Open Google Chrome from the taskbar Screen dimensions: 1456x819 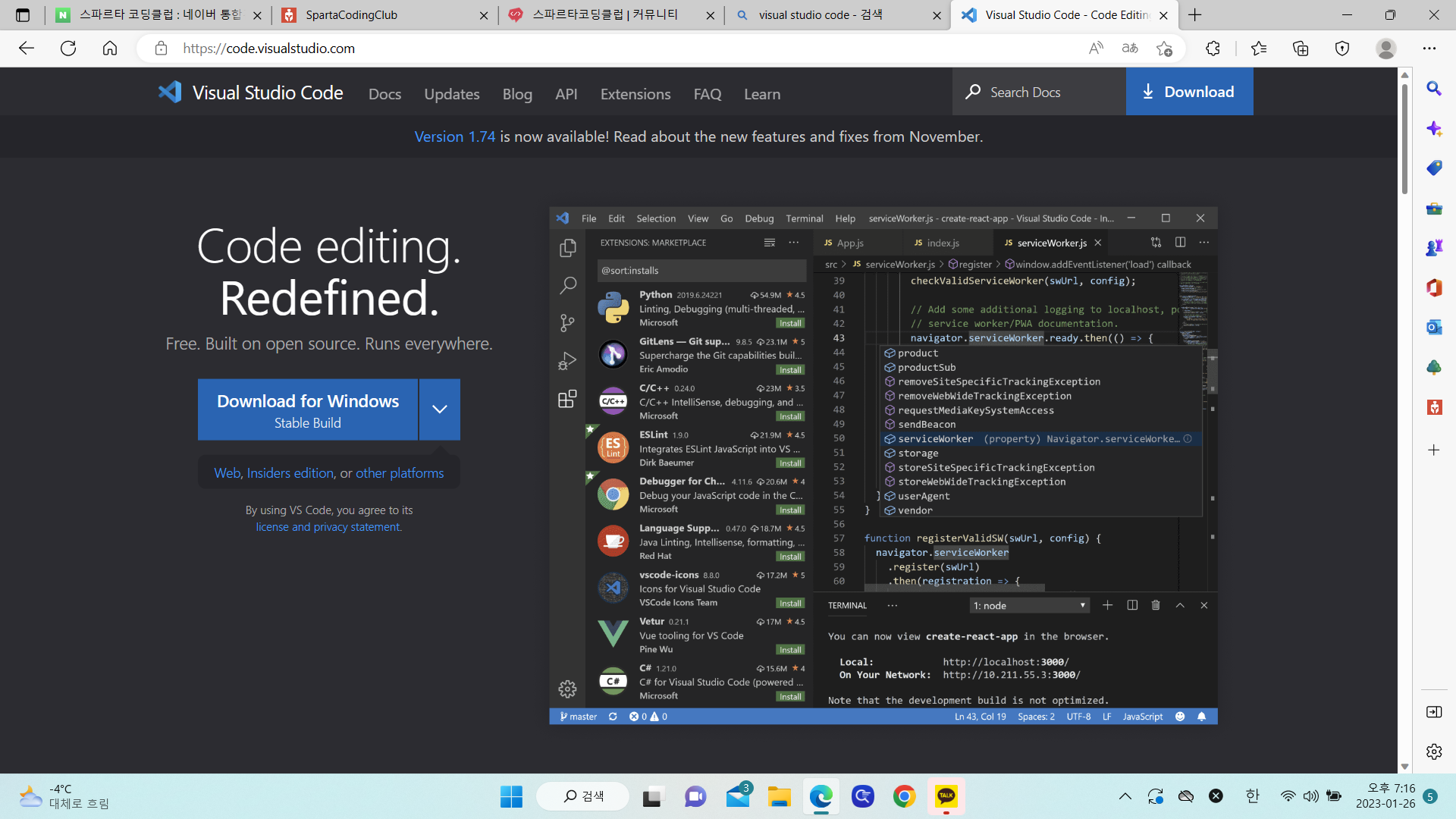pos(904,796)
